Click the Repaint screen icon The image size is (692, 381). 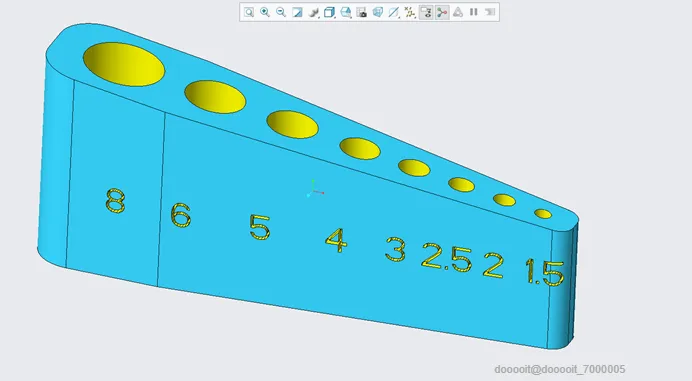[297, 12]
